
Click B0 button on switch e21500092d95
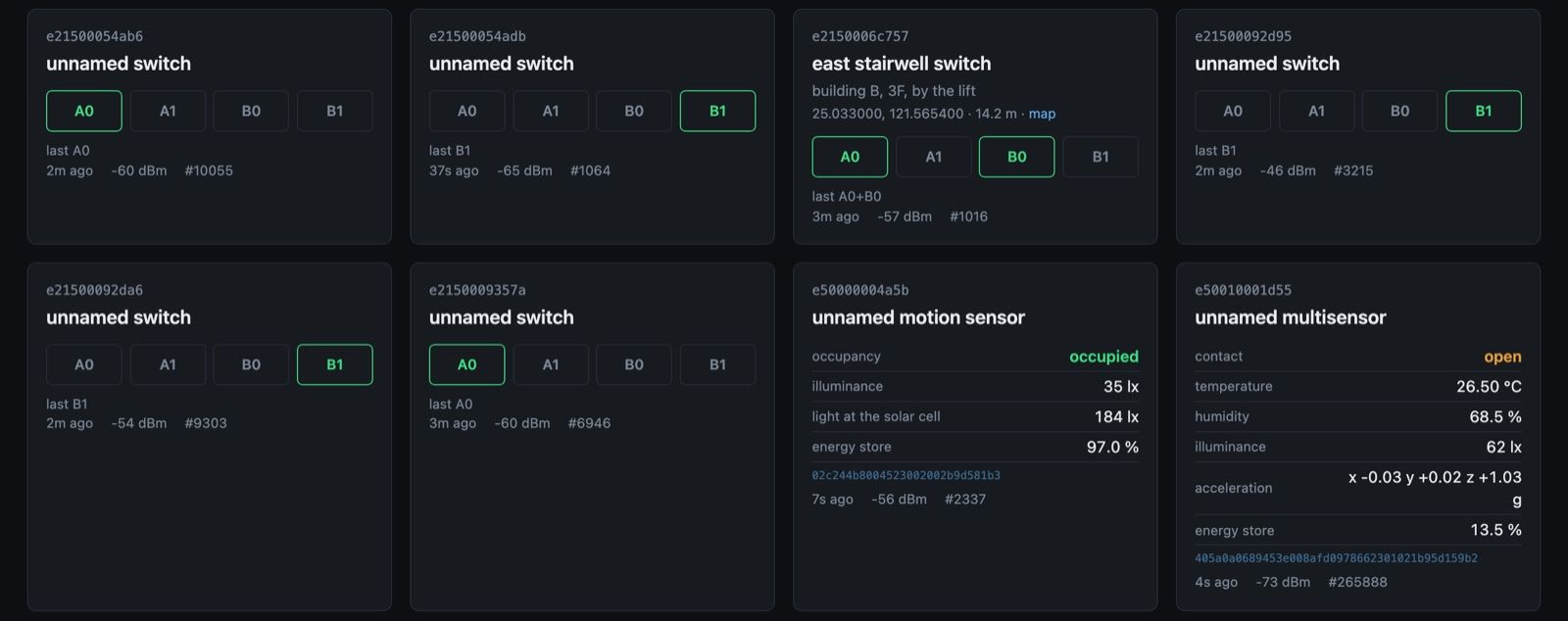[x=1400, y=111]
